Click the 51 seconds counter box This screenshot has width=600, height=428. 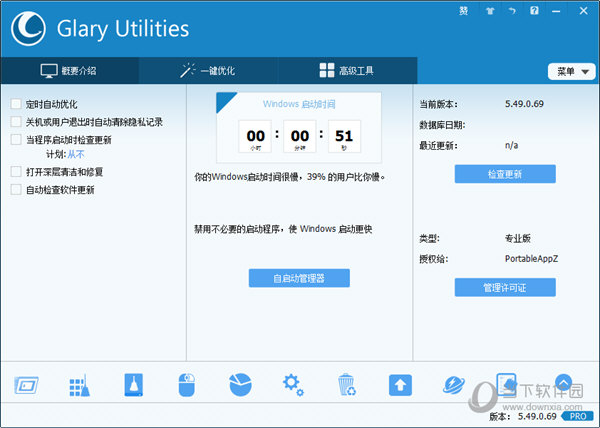coord(344,137)
